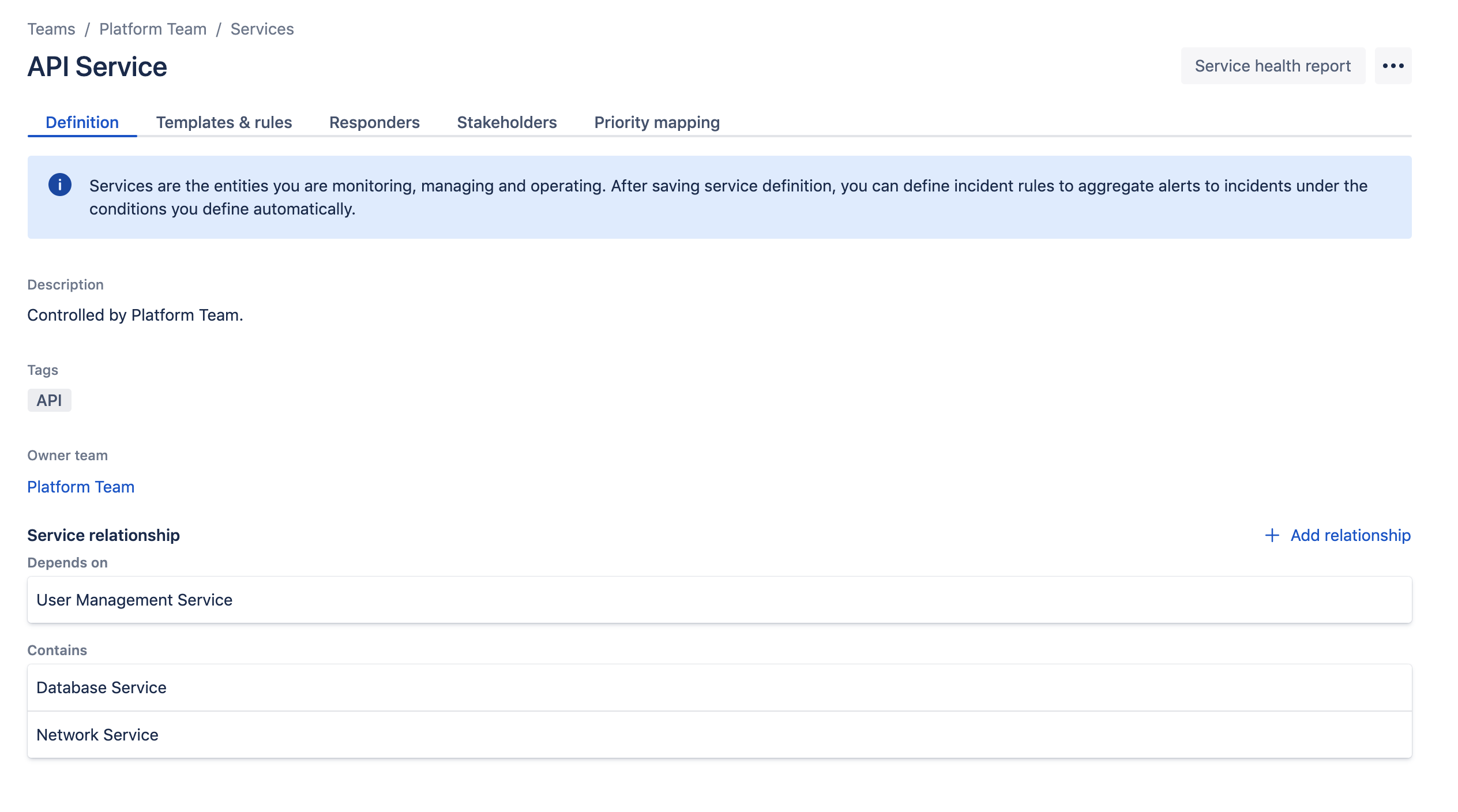Open the User Management Service dependency row
The height and width of the screenshot is (812, 1458).
[719, 600]
